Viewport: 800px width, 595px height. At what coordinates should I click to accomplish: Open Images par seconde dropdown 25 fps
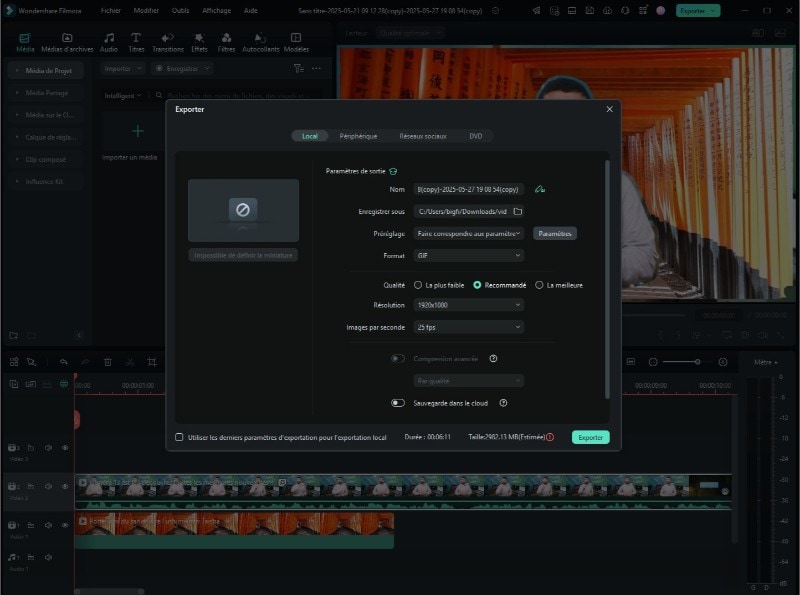(468, 327)
